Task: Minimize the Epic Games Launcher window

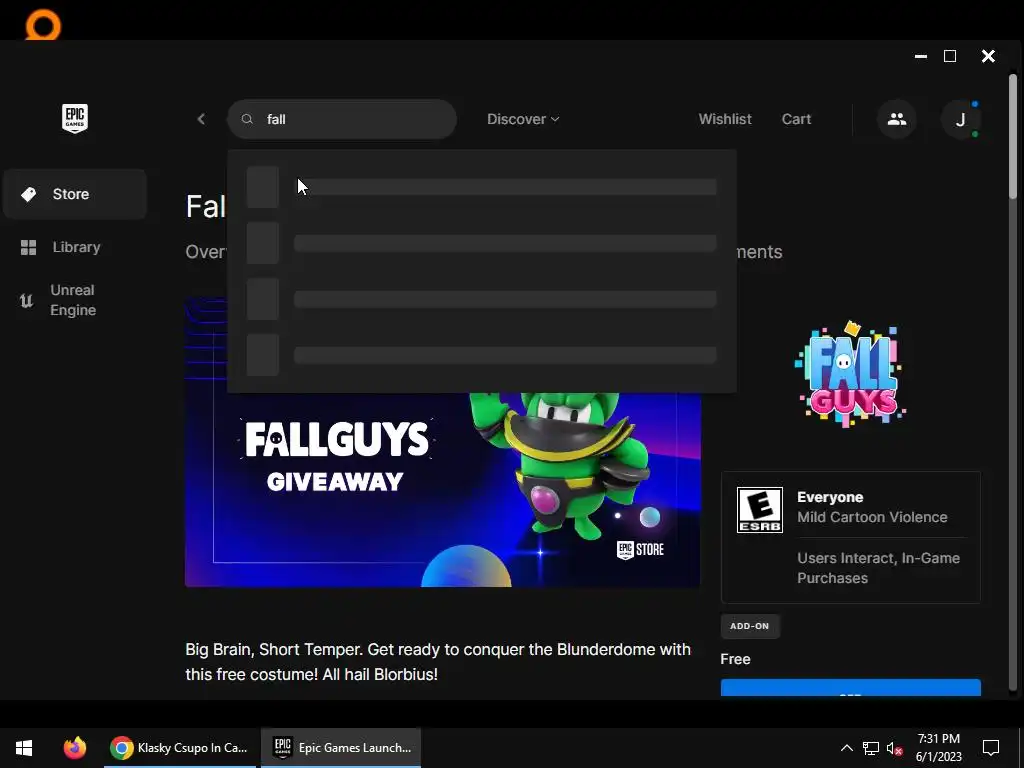Action: tap(921, 56)
